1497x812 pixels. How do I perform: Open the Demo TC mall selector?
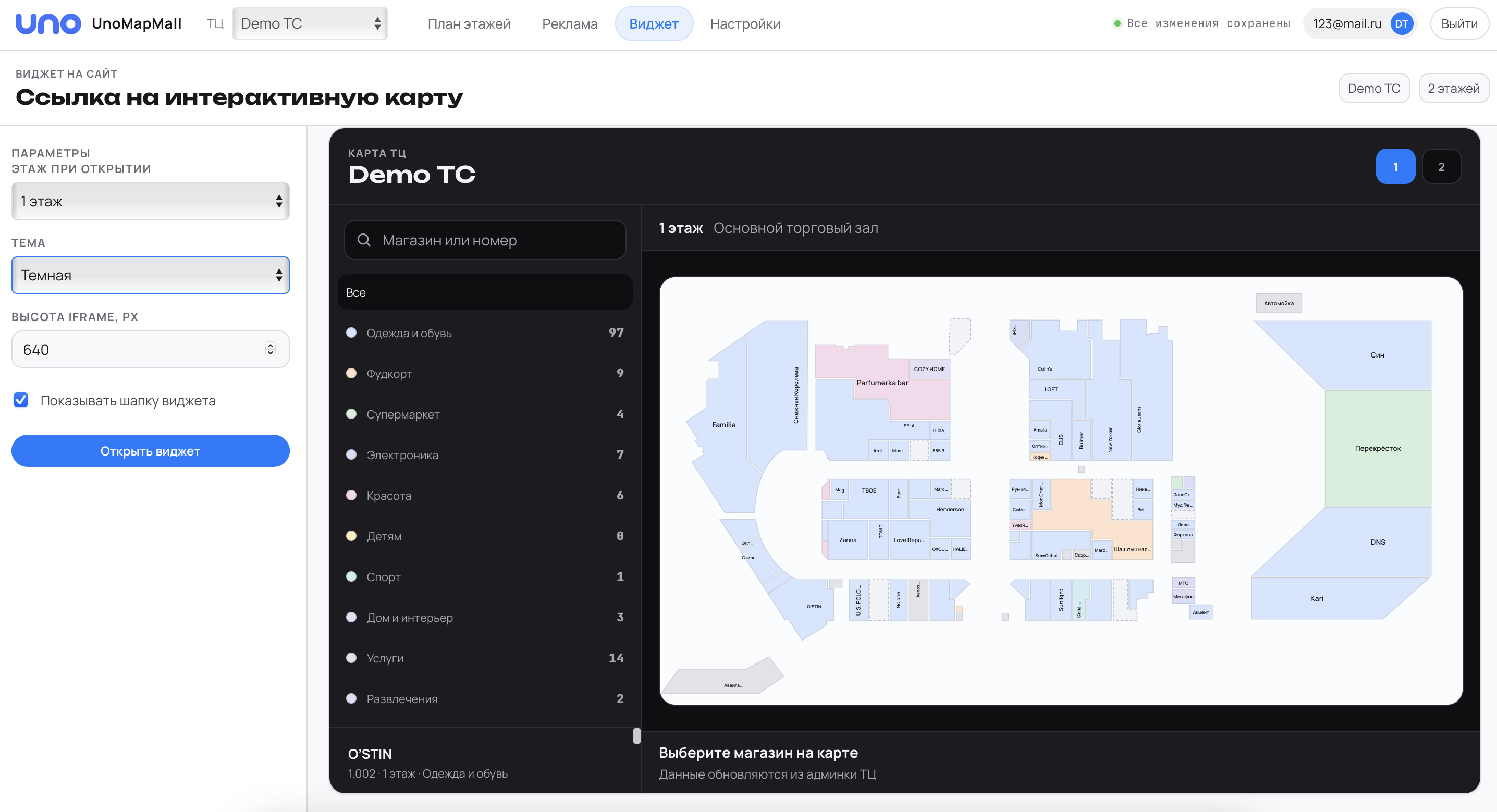tap(310, 24)
